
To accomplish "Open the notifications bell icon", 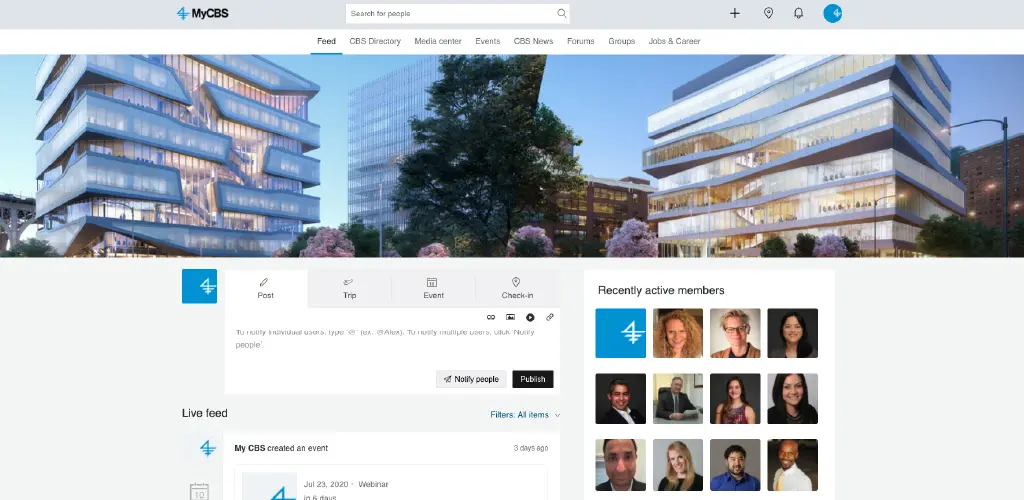I will (798, 13).
